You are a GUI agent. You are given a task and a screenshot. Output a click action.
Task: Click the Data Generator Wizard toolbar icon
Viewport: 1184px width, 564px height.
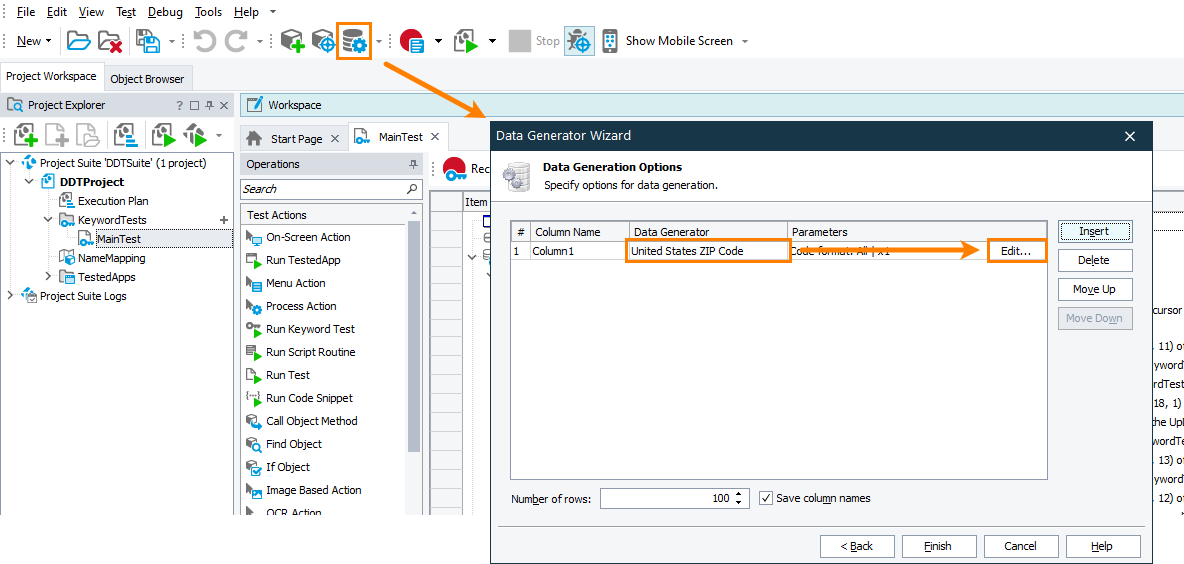[354, 41]
